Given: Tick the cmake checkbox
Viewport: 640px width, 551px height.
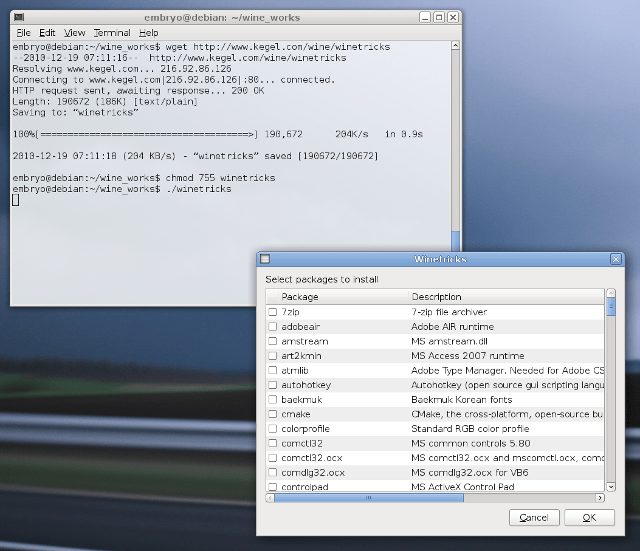Looking at the screenshot, I should click(x=273, y=414).
